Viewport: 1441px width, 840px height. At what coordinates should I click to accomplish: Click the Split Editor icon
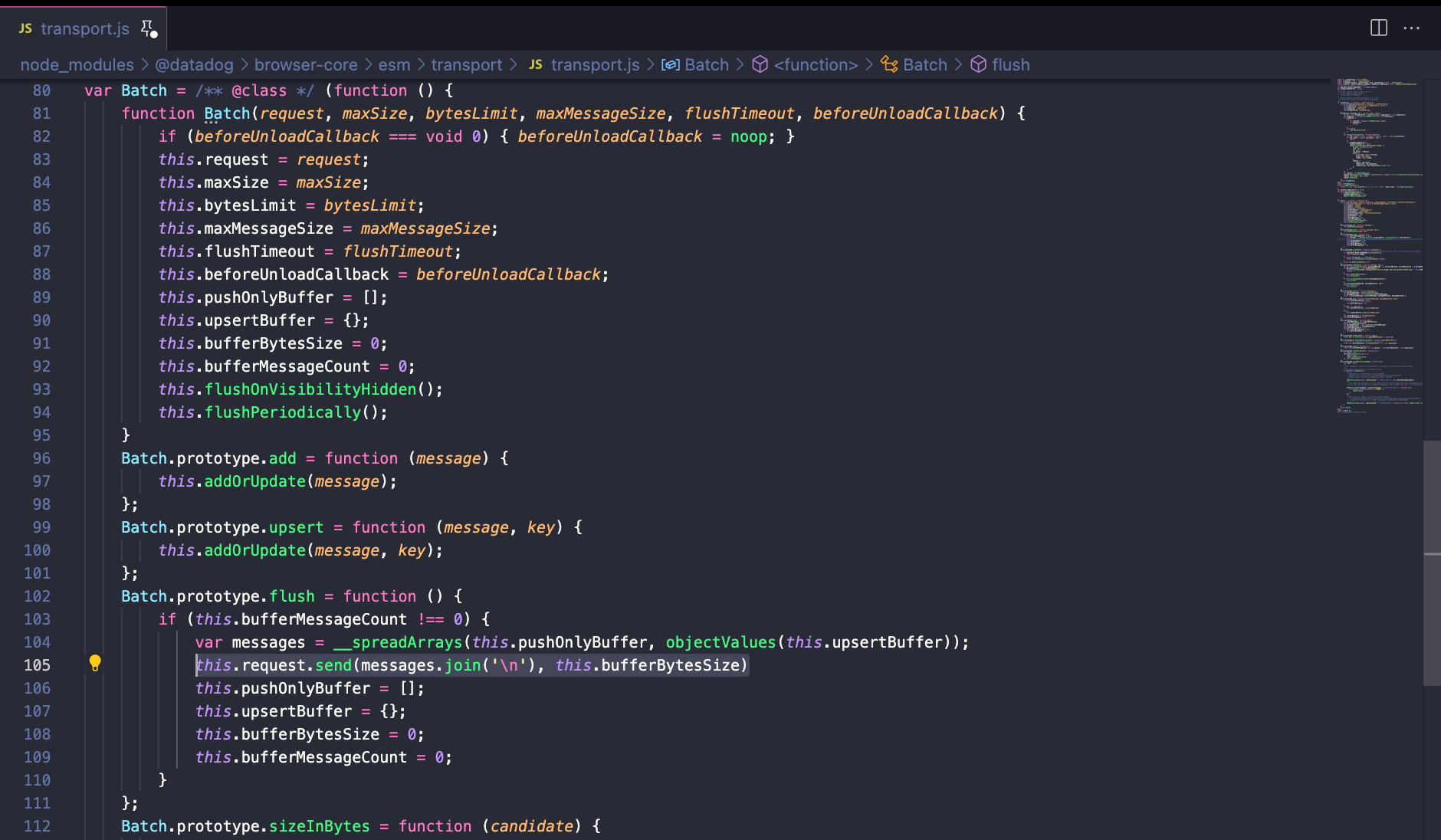1378,28
